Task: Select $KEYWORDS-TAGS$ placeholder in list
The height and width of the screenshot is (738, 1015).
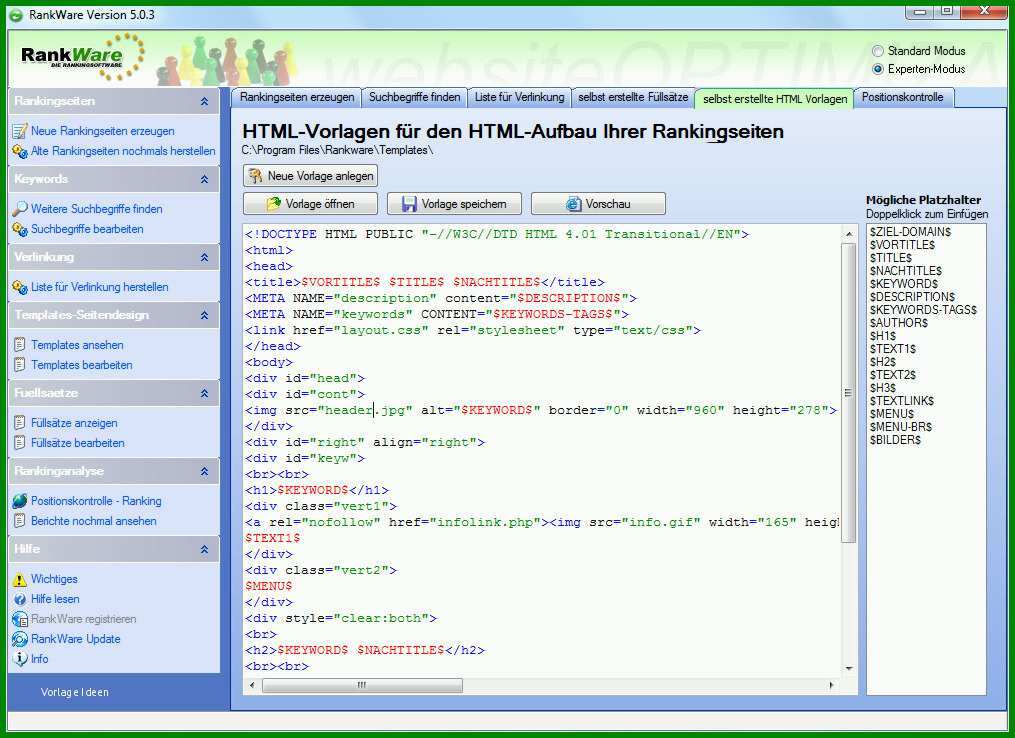Action: tap(922, 309)
